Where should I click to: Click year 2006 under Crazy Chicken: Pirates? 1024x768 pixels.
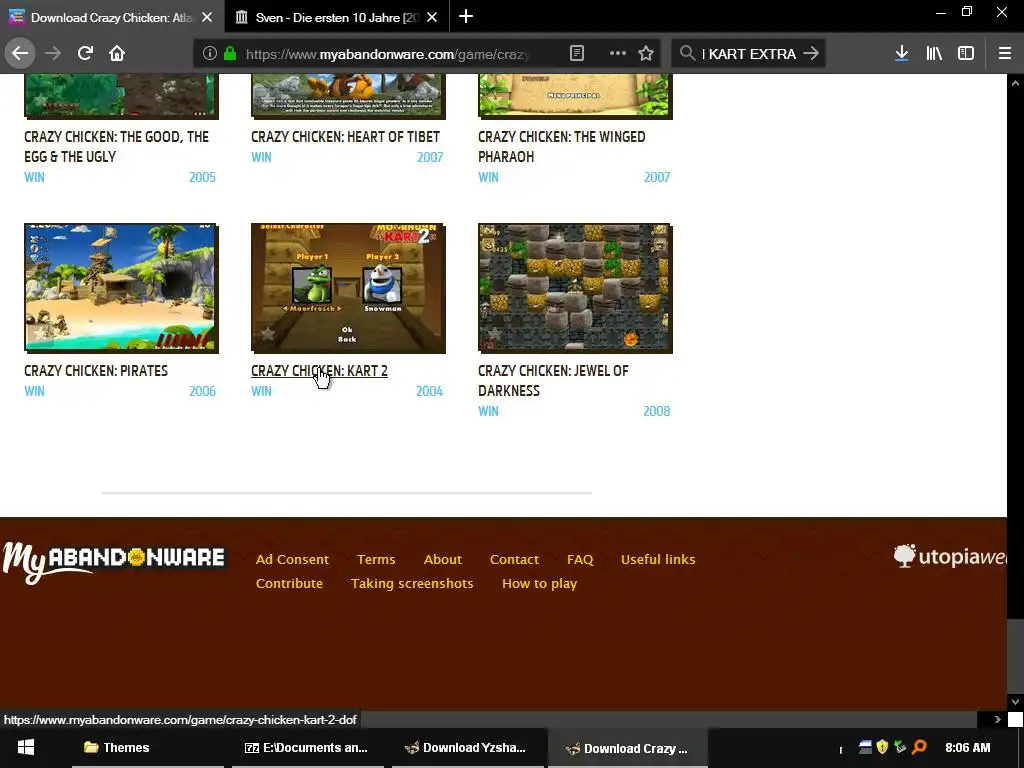[x=202, y=391]
